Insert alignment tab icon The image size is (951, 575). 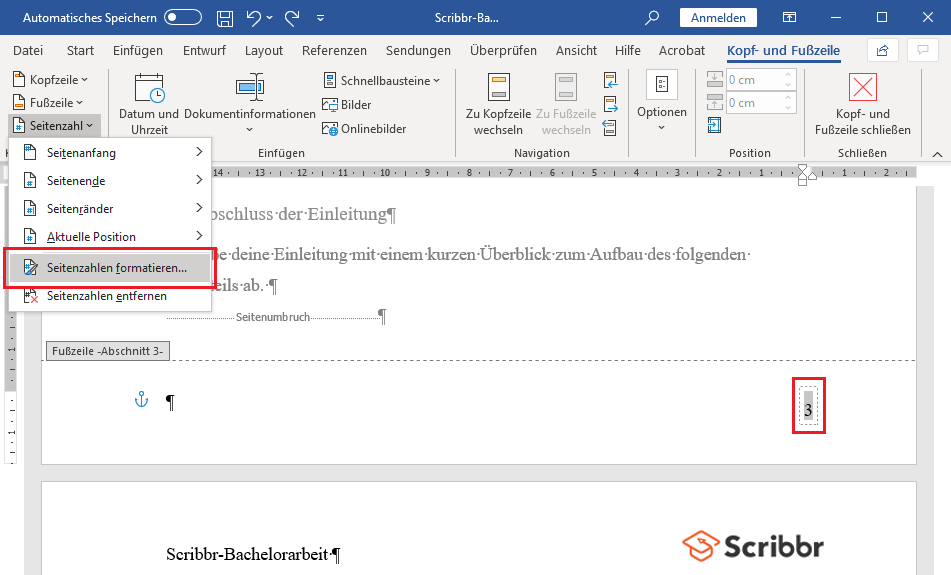point(714,126)
